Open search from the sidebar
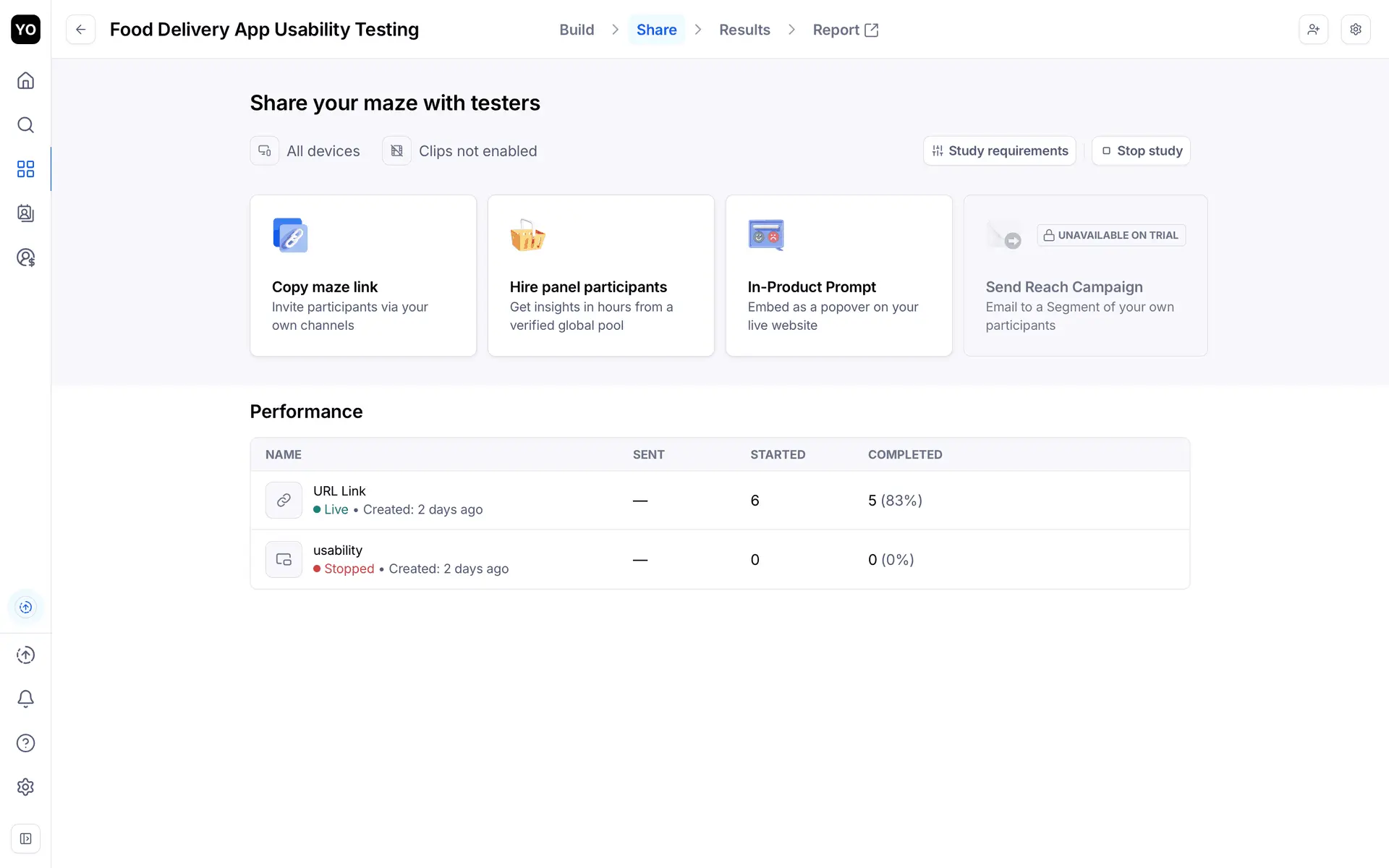 (25, 125)
